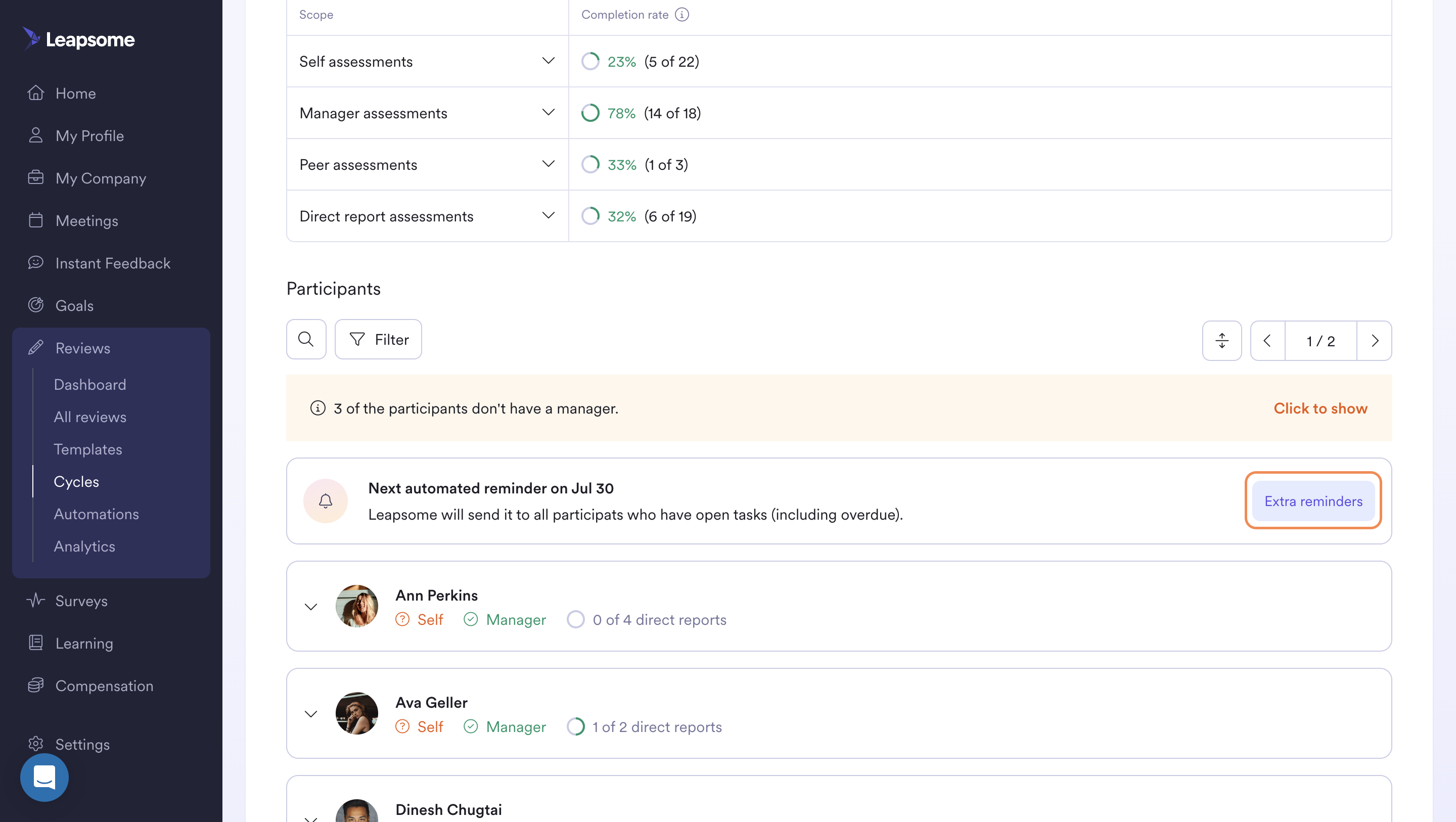Click the Compensation coins icon
The image size is (1456, 822).
[35, 684]
